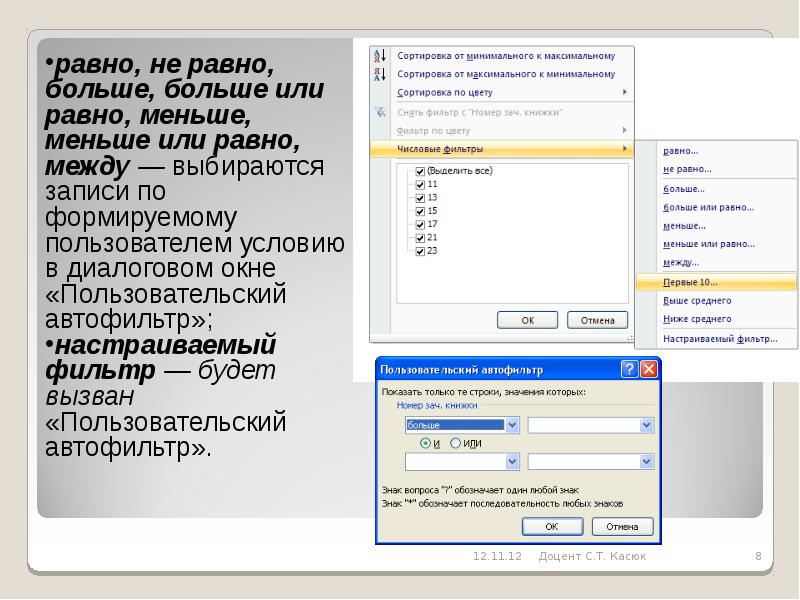Choose the между... filter option
The height and width of the screenshot is (600, 800).
pos(681,262)
